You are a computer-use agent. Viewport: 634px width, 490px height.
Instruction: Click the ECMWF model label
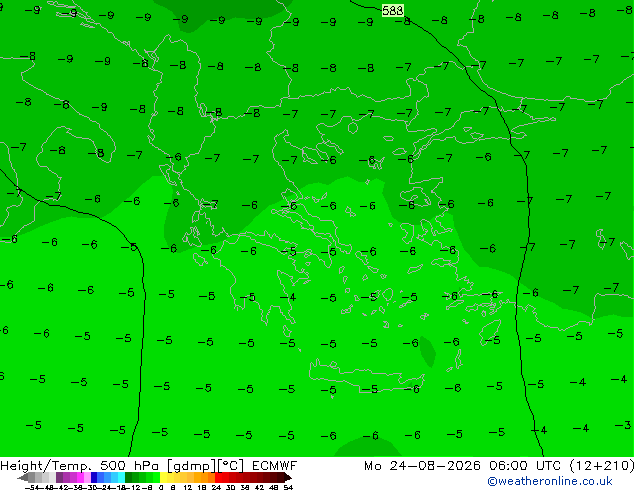[274, 466]
